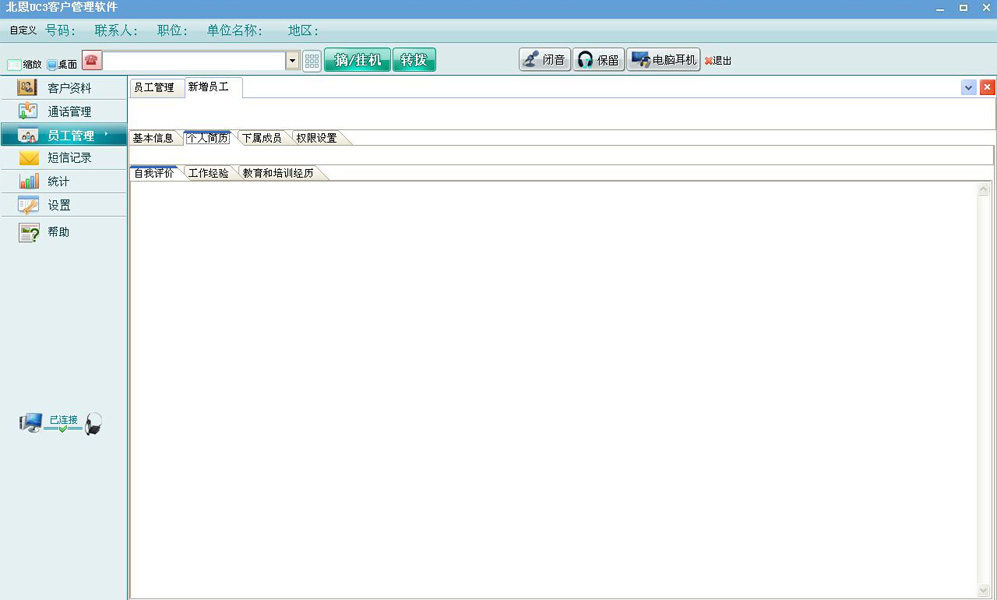Image resolution: width=997 pixels, height=600 pixels.
Task: Open the 个人简历 tab
Action: pos(207,138)
